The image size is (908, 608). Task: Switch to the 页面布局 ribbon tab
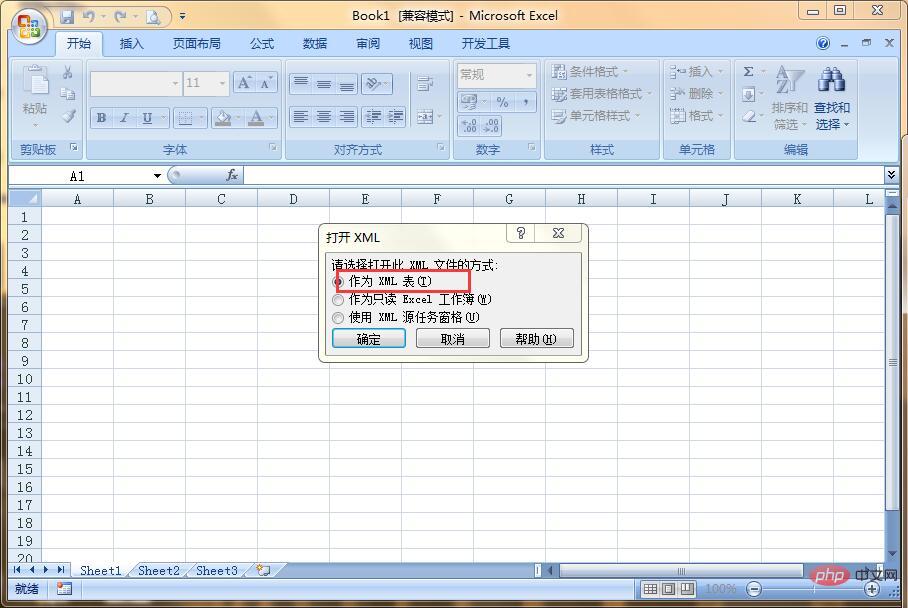[196, 43]
